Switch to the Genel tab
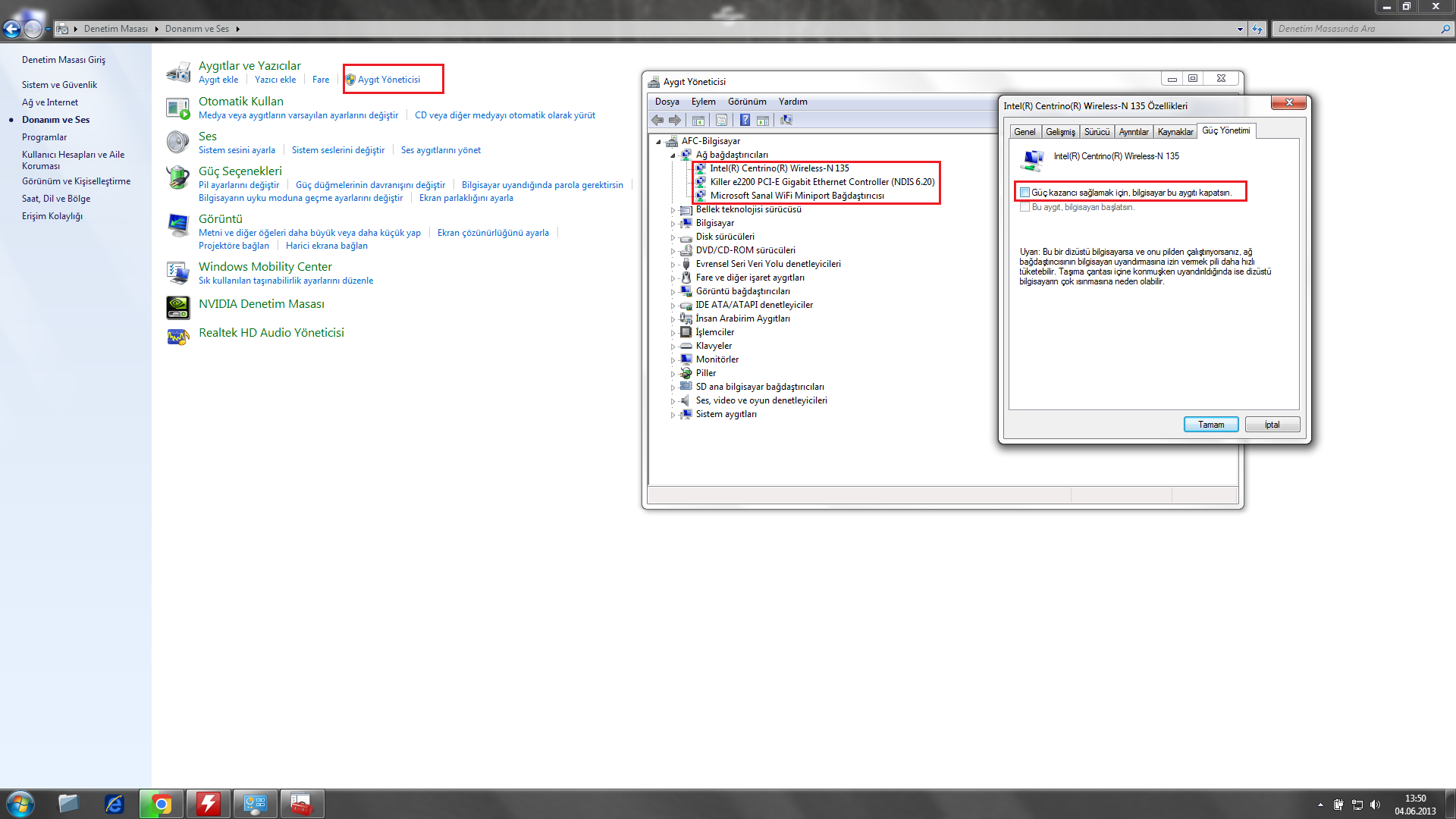The image size is (1456, 819). click(1025, 132)
